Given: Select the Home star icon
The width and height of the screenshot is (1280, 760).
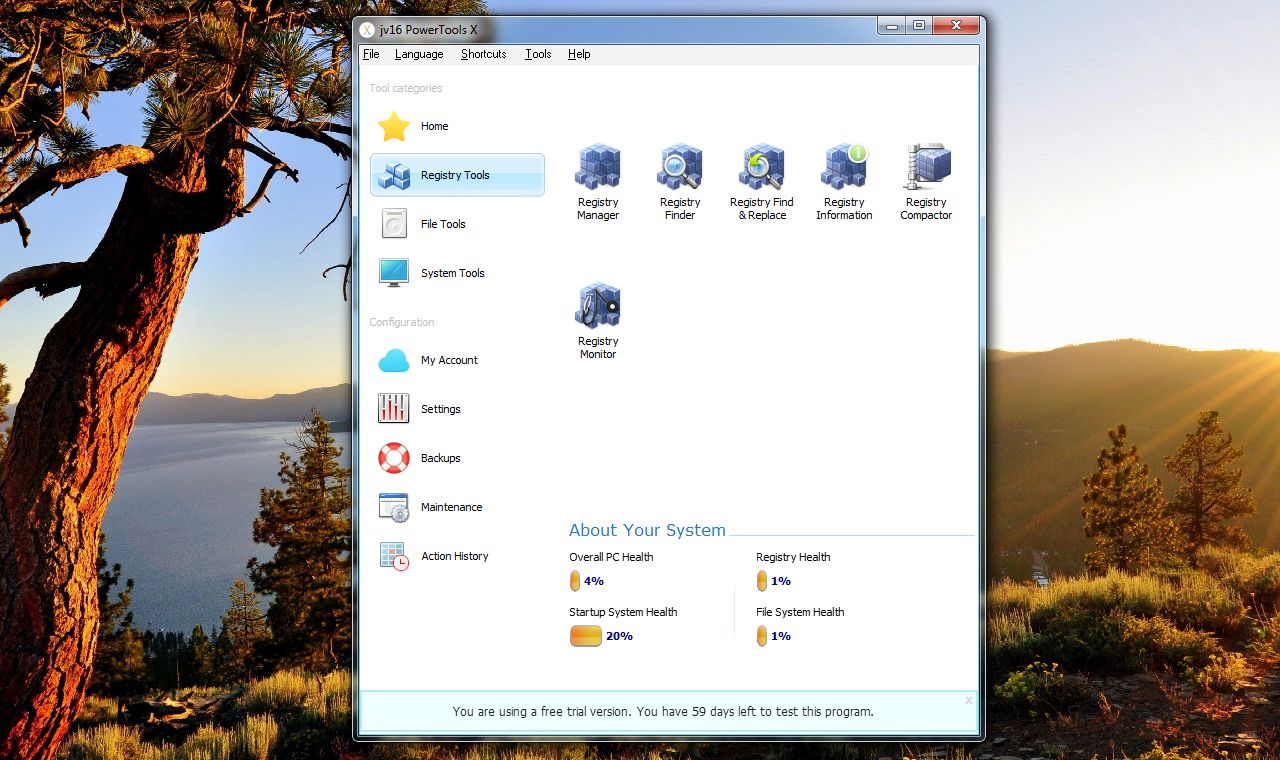Looking at the screenshot, I should click(394, 126).
